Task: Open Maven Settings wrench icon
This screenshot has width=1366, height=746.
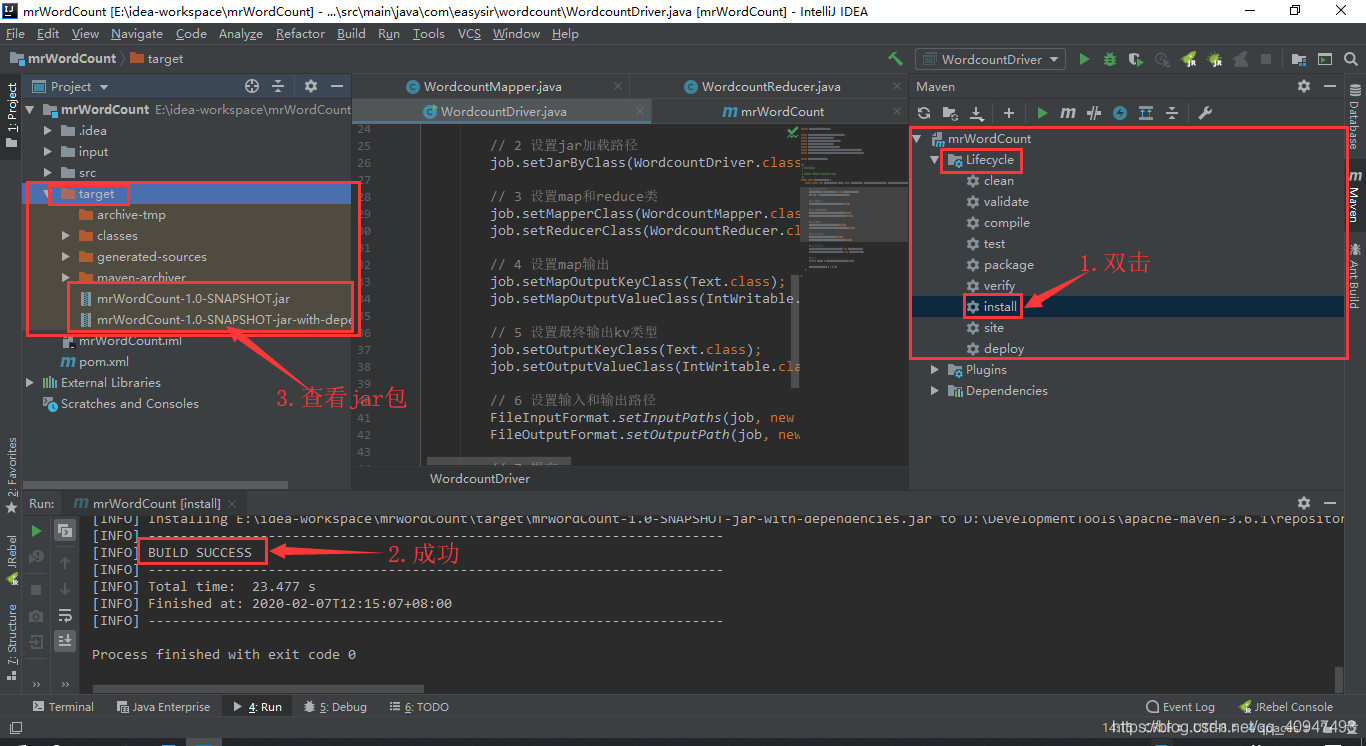Action: (x=1205, y=113)
